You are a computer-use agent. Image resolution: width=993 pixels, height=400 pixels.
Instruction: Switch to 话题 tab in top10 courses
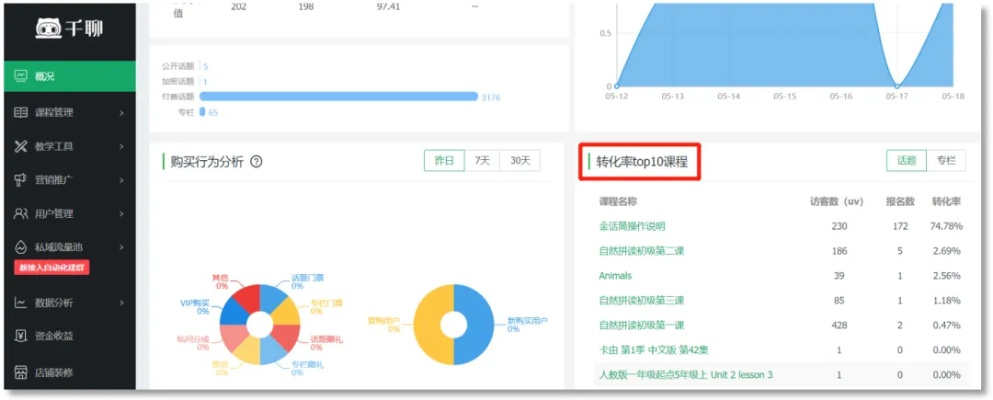tap(906, 161)
